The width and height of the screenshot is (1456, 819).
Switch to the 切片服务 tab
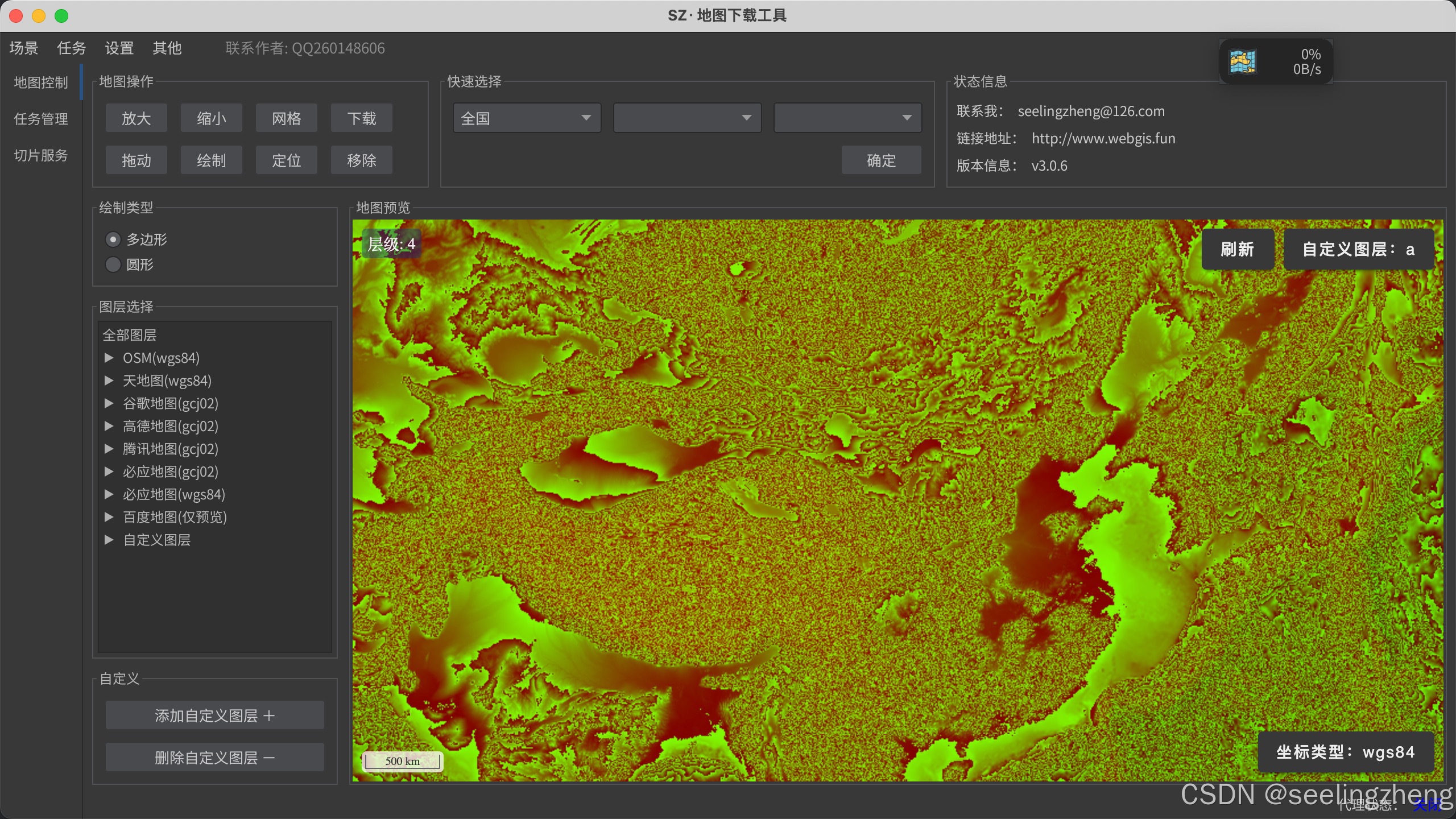click(41, 155)
